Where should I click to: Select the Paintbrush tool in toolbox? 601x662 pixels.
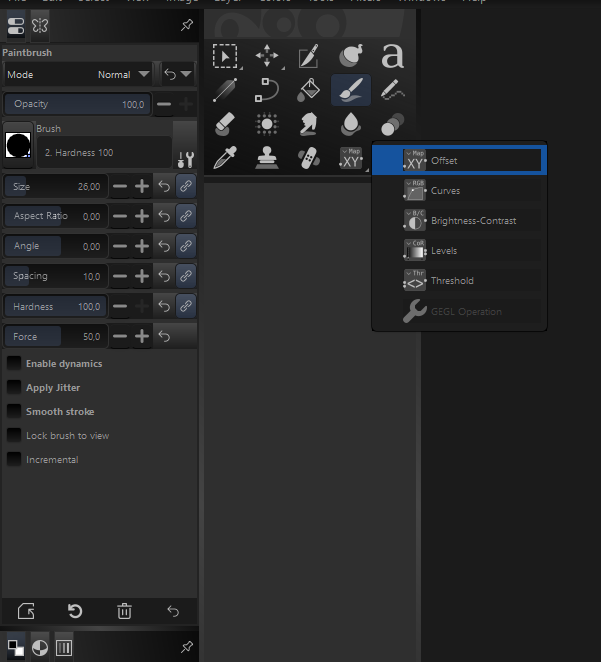[x=351, y=90]
